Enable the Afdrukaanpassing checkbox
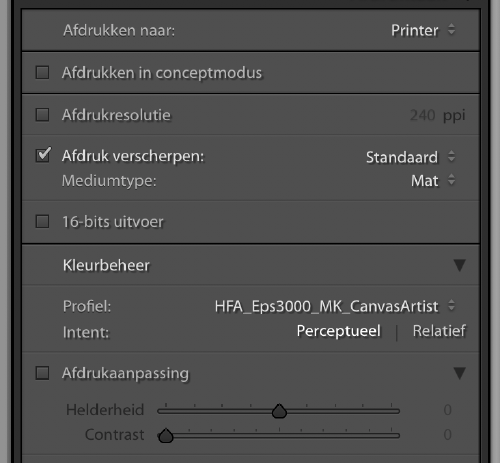500x463 pixels. [x=42, y=373]
